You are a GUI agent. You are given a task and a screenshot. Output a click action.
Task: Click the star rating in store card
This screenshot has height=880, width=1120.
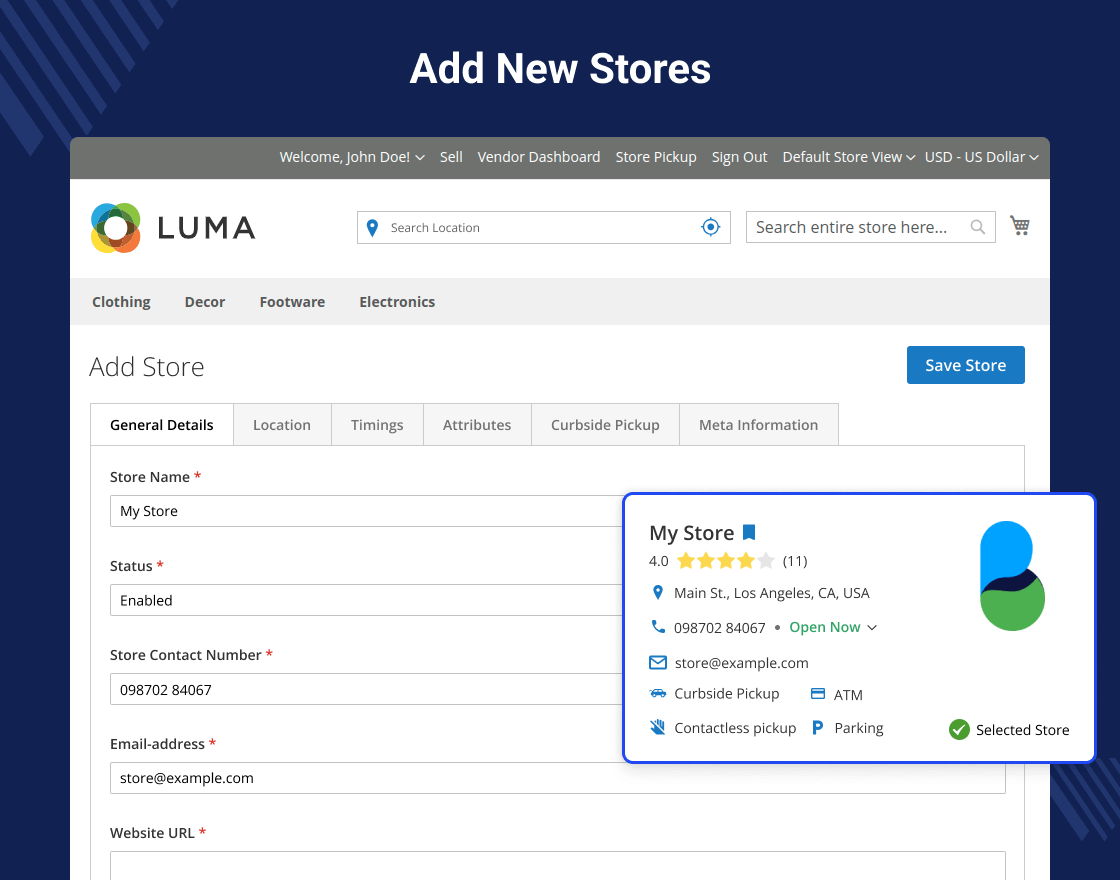click(726, 561)
